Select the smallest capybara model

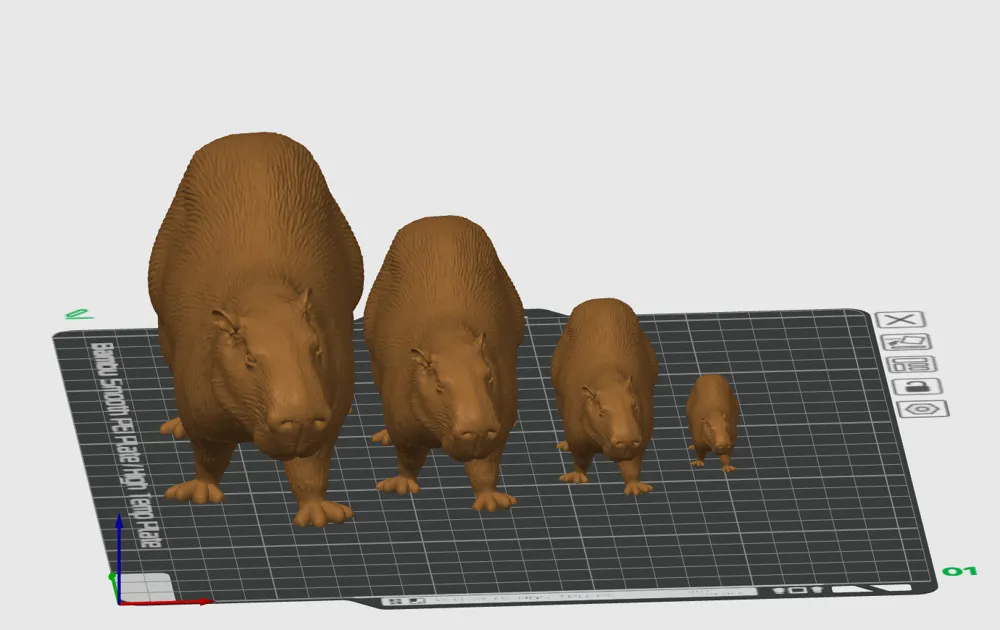point(713,421)
